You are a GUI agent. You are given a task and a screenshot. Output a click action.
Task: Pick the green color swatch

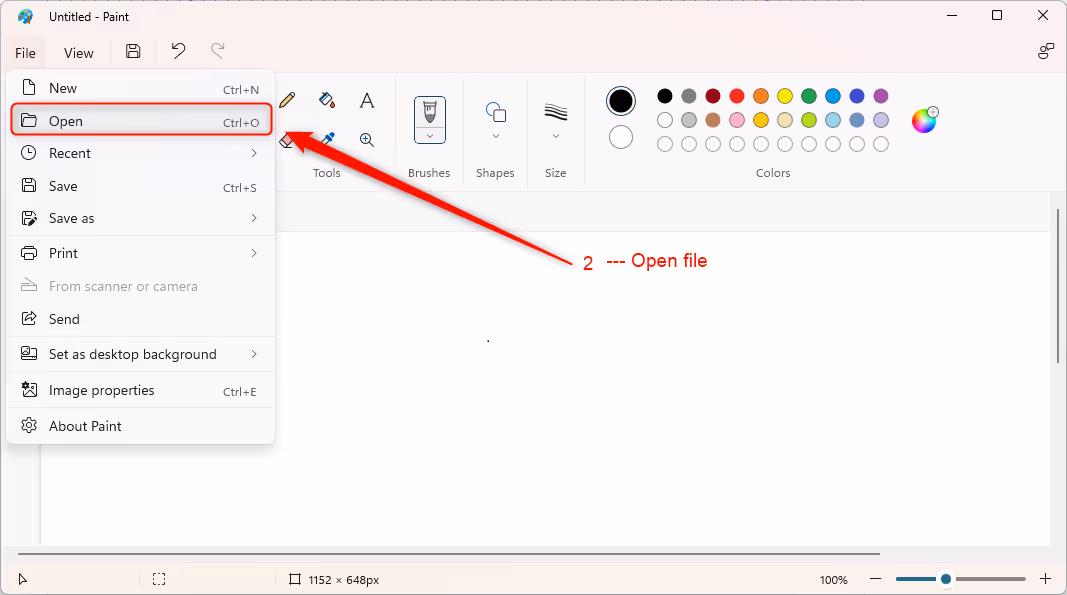click(x=808, y=96)
